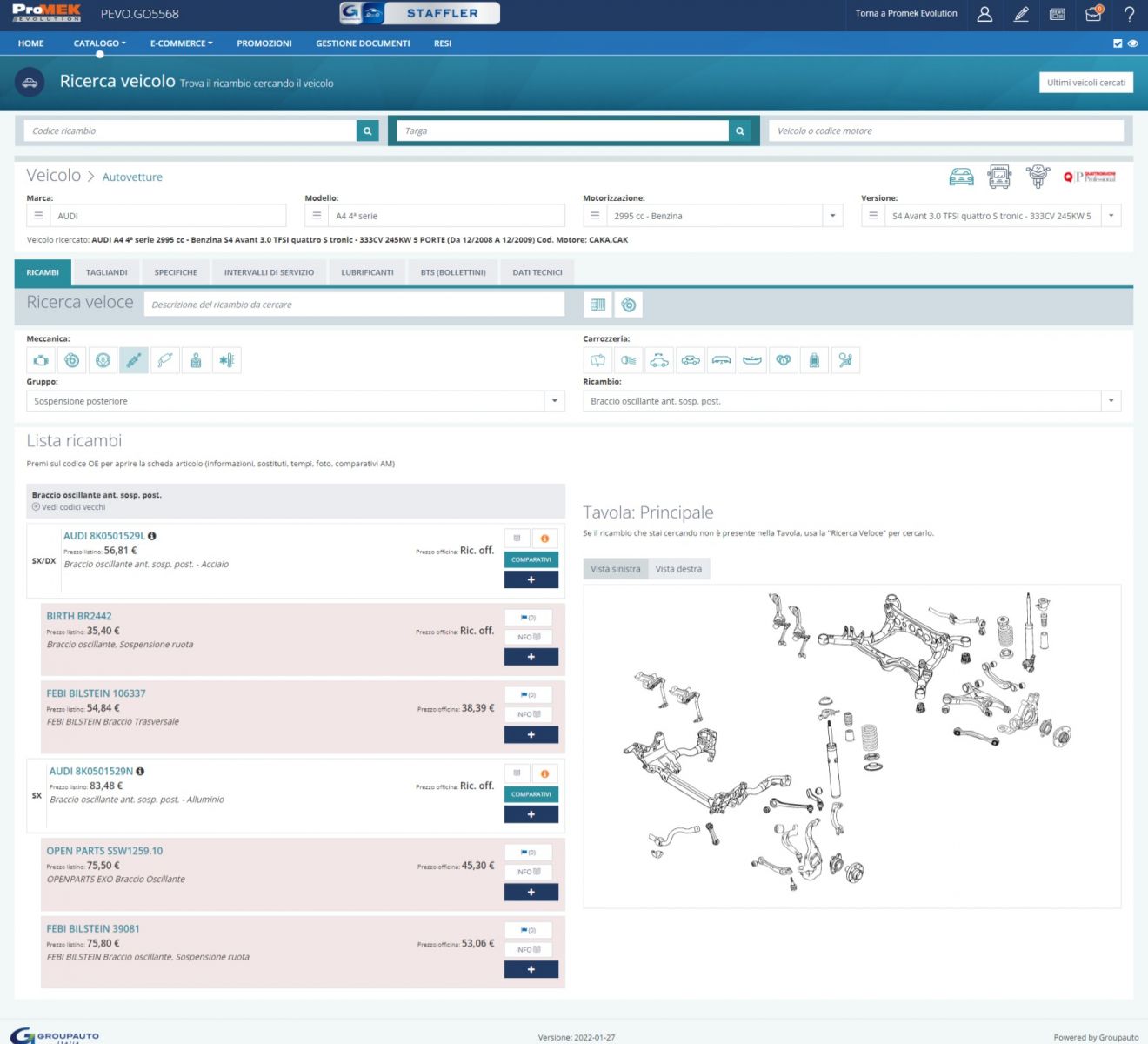This screenshot has height=1044, width=1148.
Task: Toggle the checkbox in the navbar
Action: coord(1118,43)
